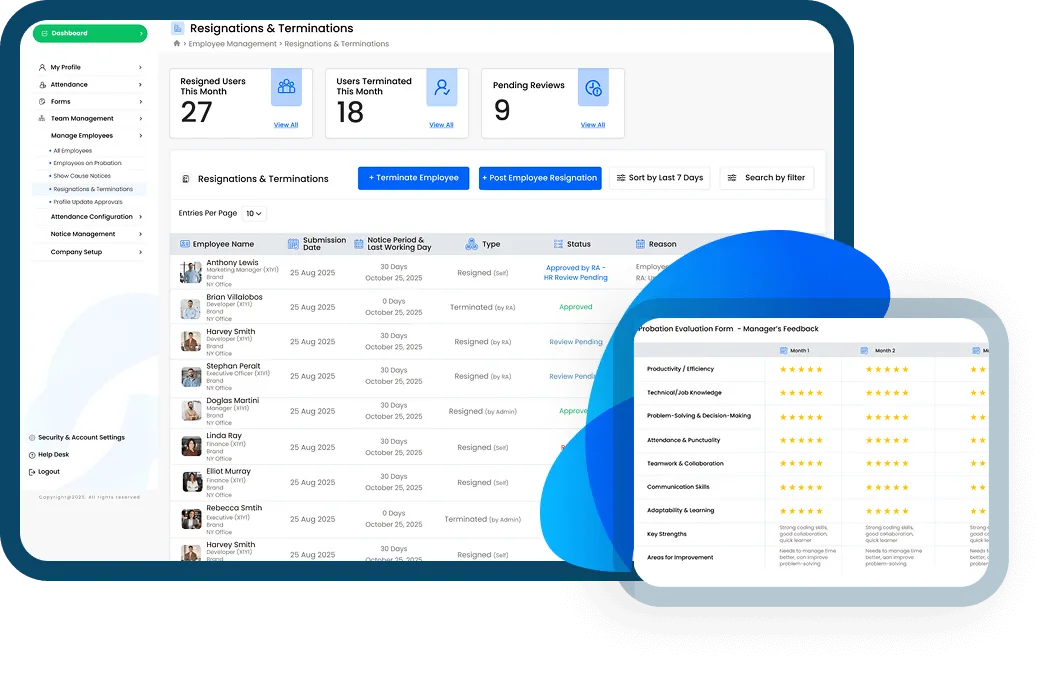Viewport: 1054px width, 674px height.
Task: Click the Logout icon in sidebar
Action: click(x=32, y=472)
